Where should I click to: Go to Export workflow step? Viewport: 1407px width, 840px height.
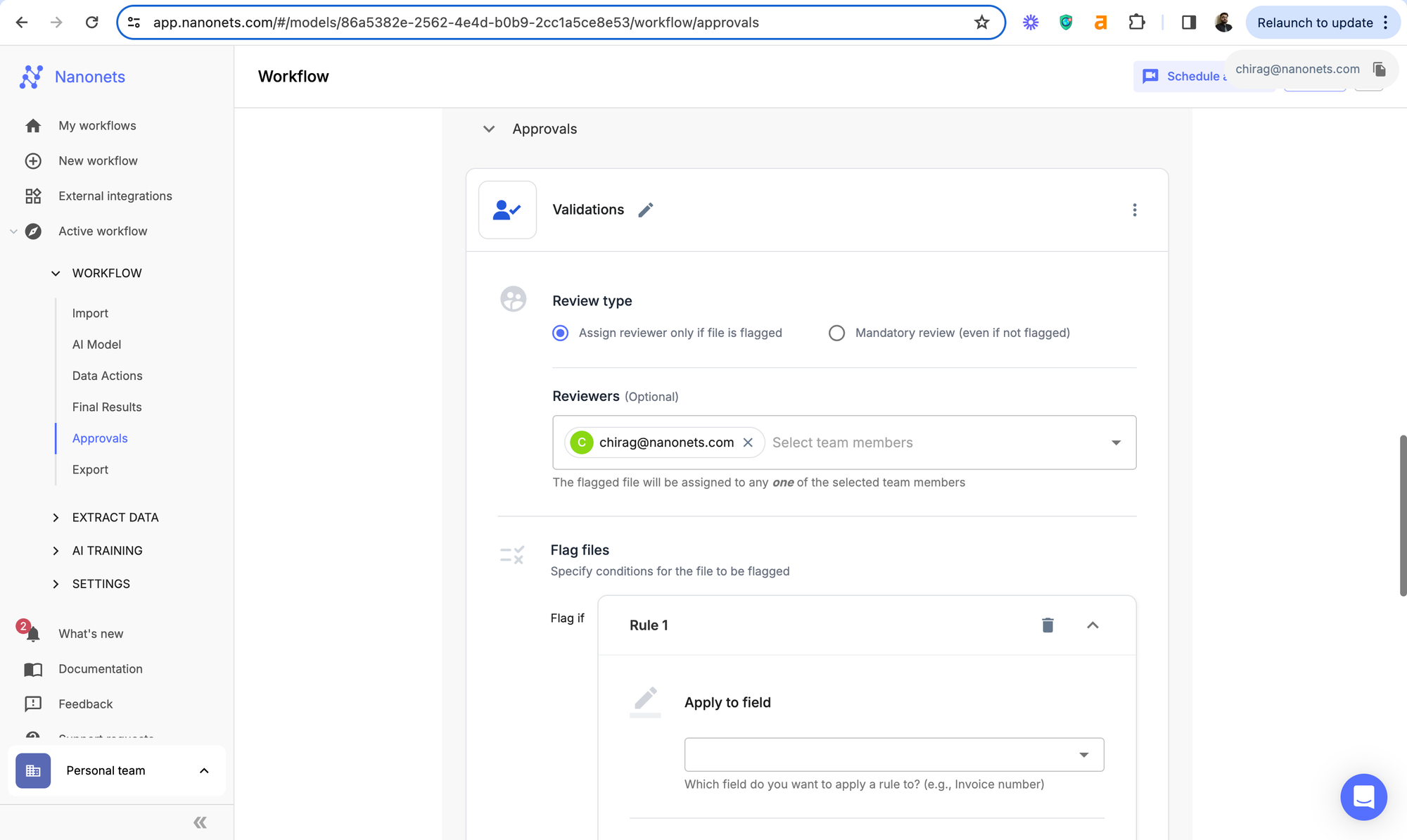tap(90, 469)
